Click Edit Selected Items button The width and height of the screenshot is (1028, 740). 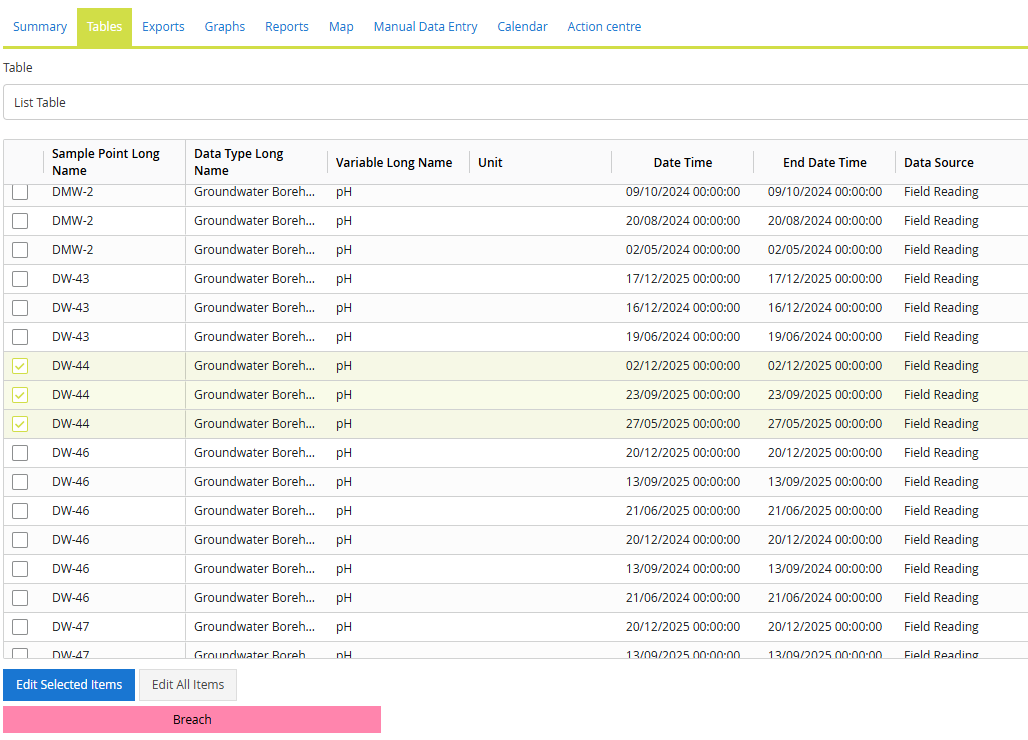click(69, 685)
